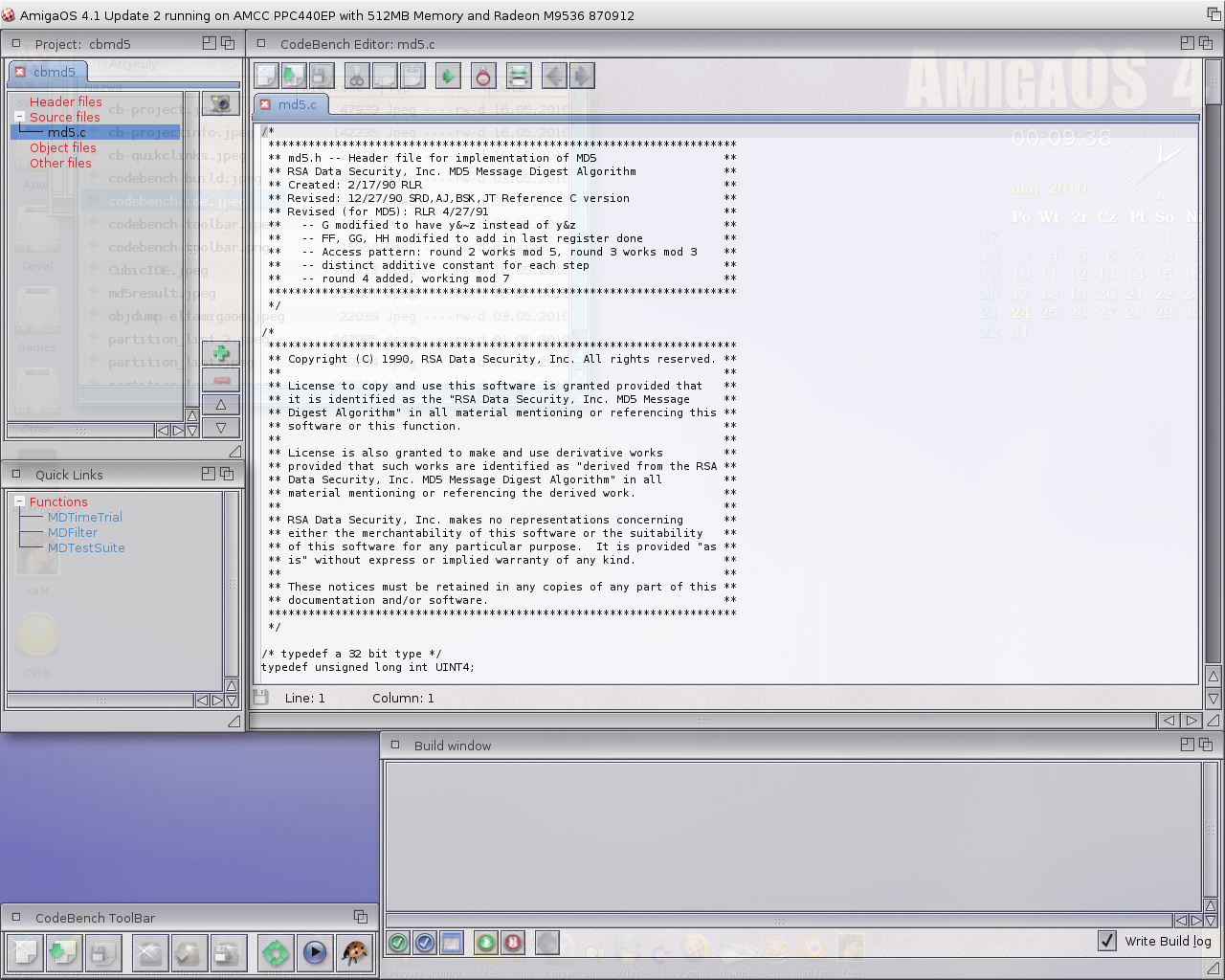1225x980 pixels.
Task: Click the blue play icon in the CodeBench ToolBar
Action: [315, 952]
